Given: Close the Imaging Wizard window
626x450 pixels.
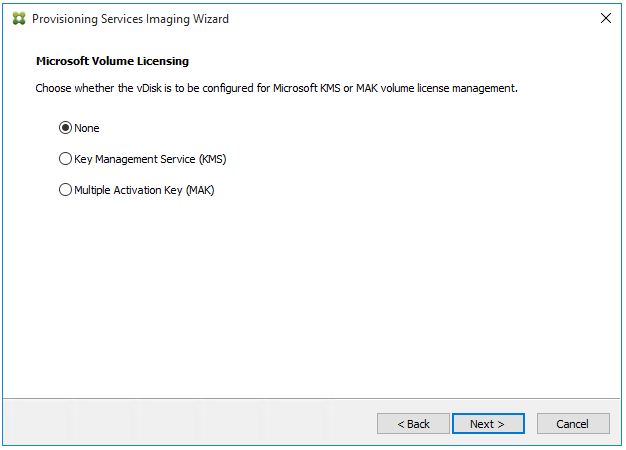Looking at the screenshot, I should [x=605, y=18].
